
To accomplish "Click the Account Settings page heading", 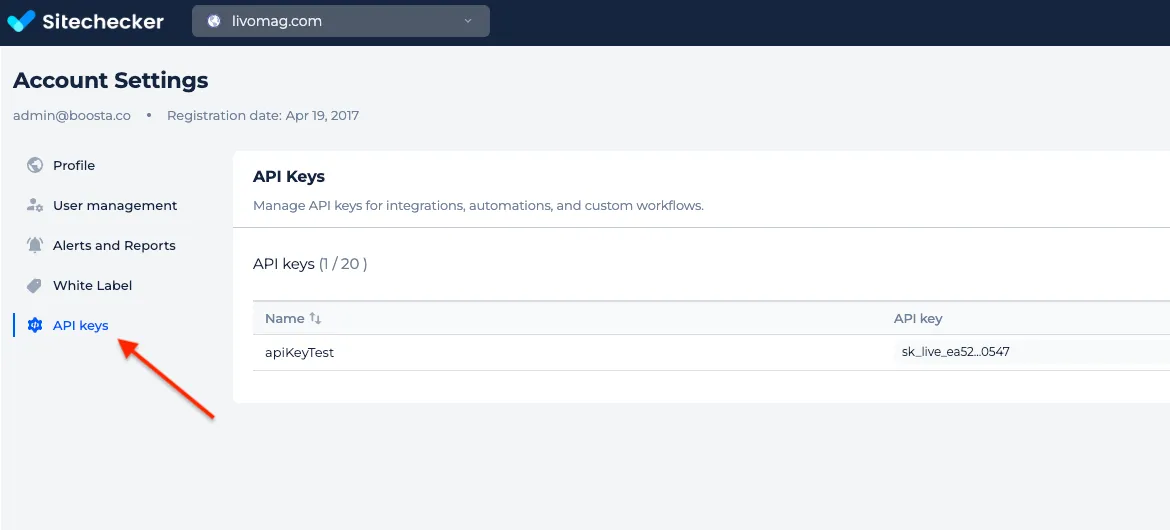I will pyautogui.click(x=110, y=81).
